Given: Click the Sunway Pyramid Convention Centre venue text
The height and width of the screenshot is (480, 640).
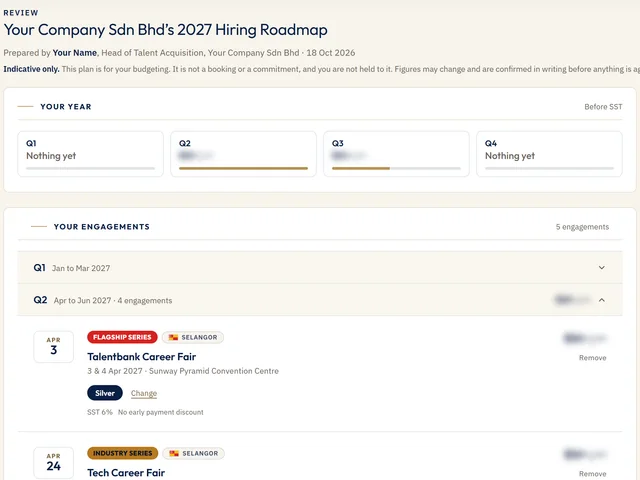Looking at the screenshot, I should (x=214, y=371).
